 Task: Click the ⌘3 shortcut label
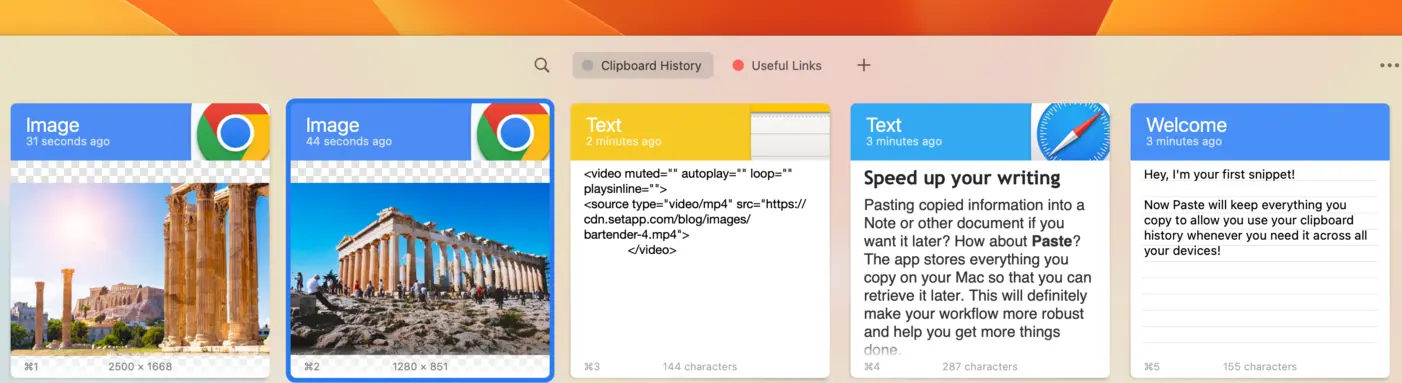(592, 366)
